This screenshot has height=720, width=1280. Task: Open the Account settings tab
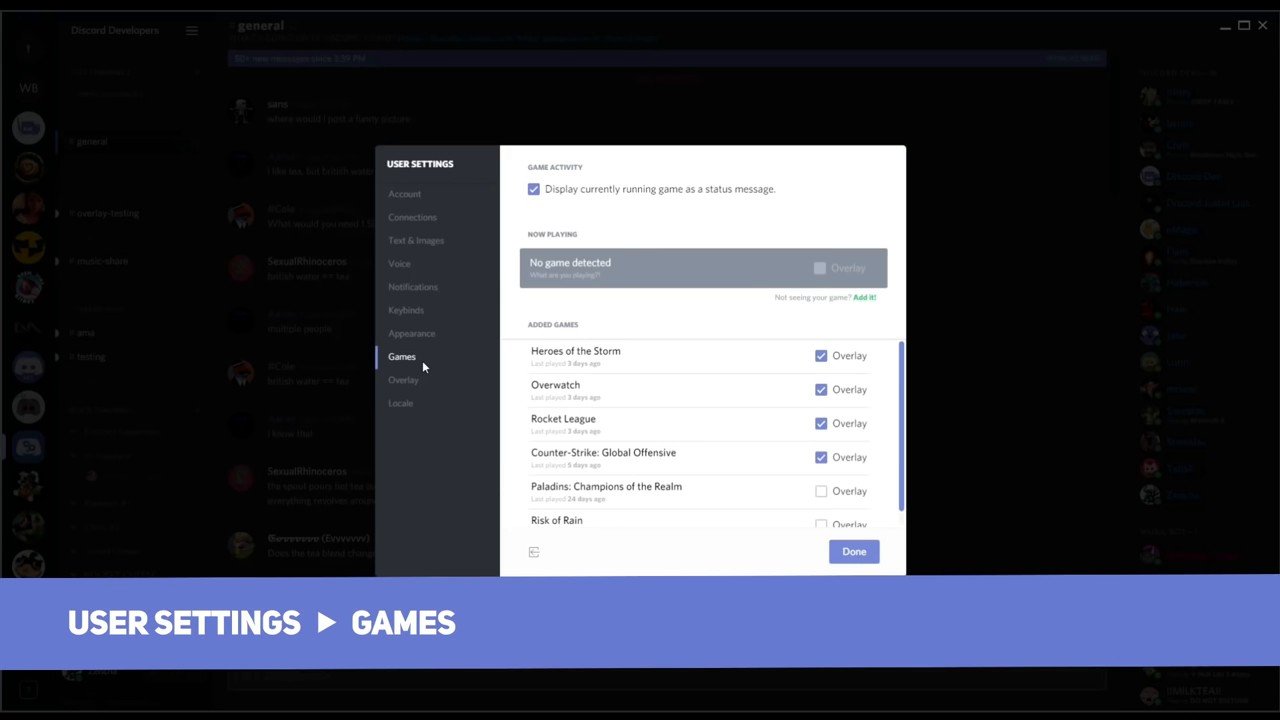click(x=405, y=194)
